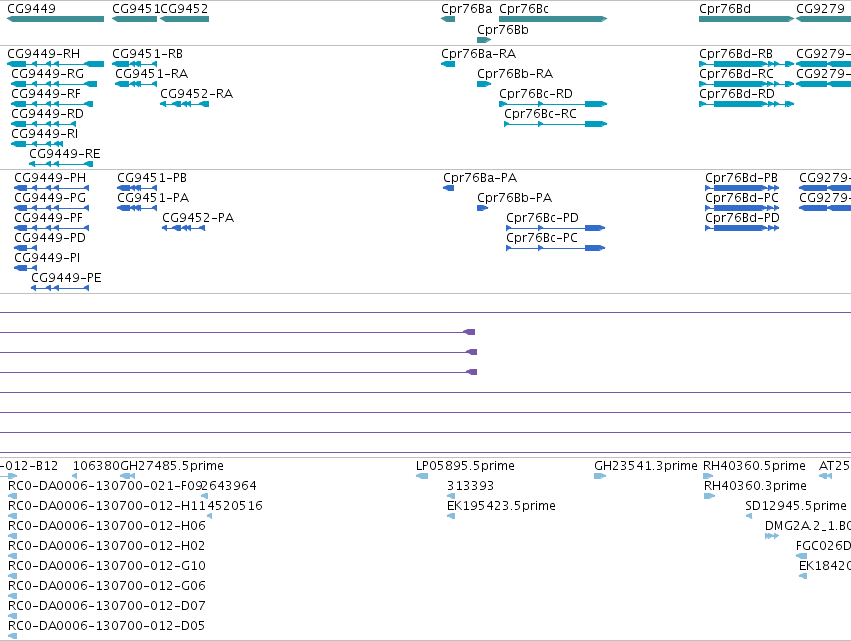851x641 pixels.
Task: Select the Cpr76Bc gene label
Action: tap(524, 9)
